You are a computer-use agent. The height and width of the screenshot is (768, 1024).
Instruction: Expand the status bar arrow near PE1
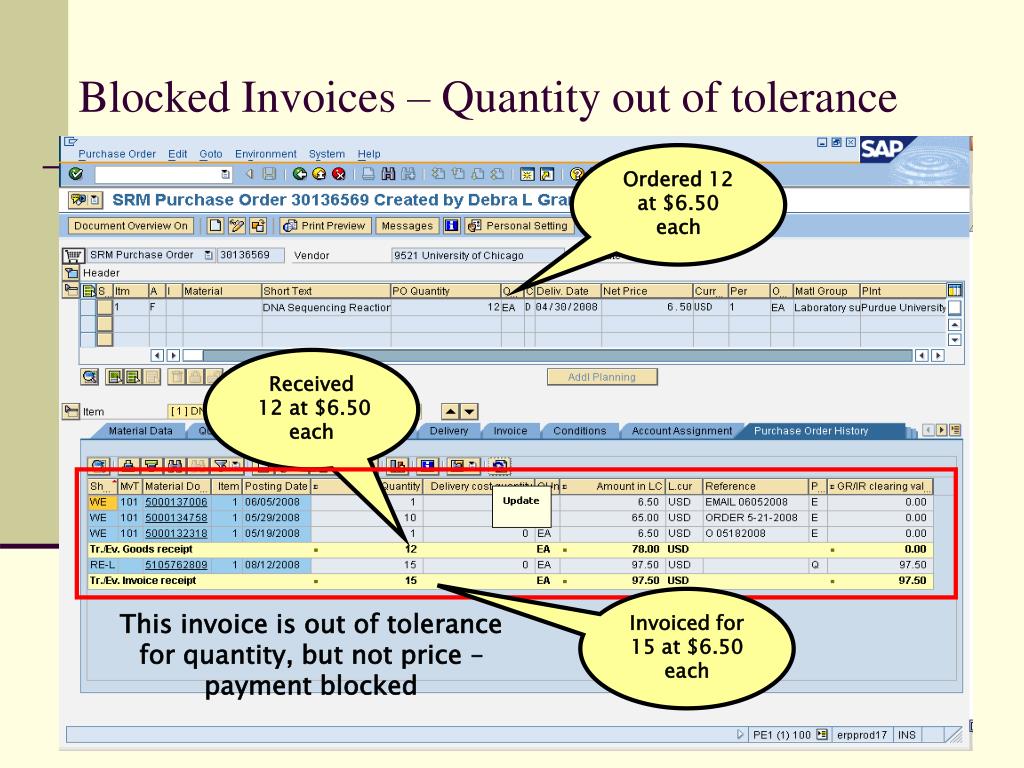click(x=740, y=735)
